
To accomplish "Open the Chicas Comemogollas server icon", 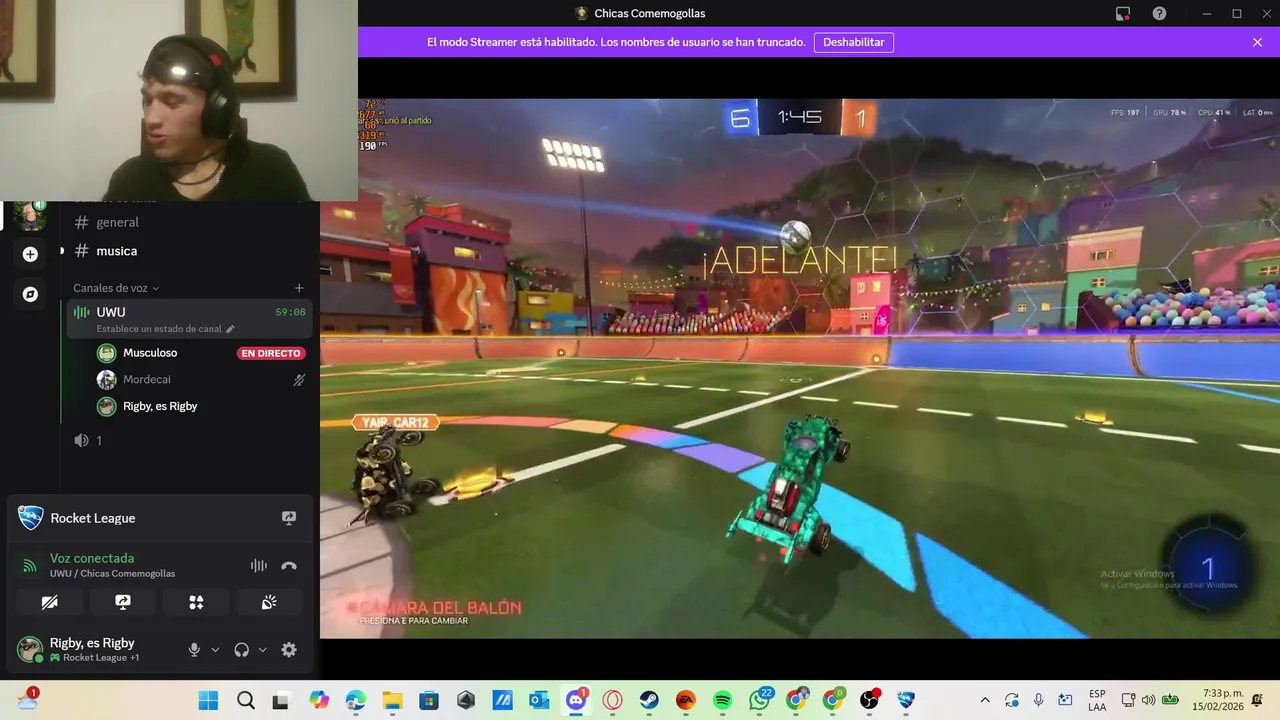I will (30, 216).
